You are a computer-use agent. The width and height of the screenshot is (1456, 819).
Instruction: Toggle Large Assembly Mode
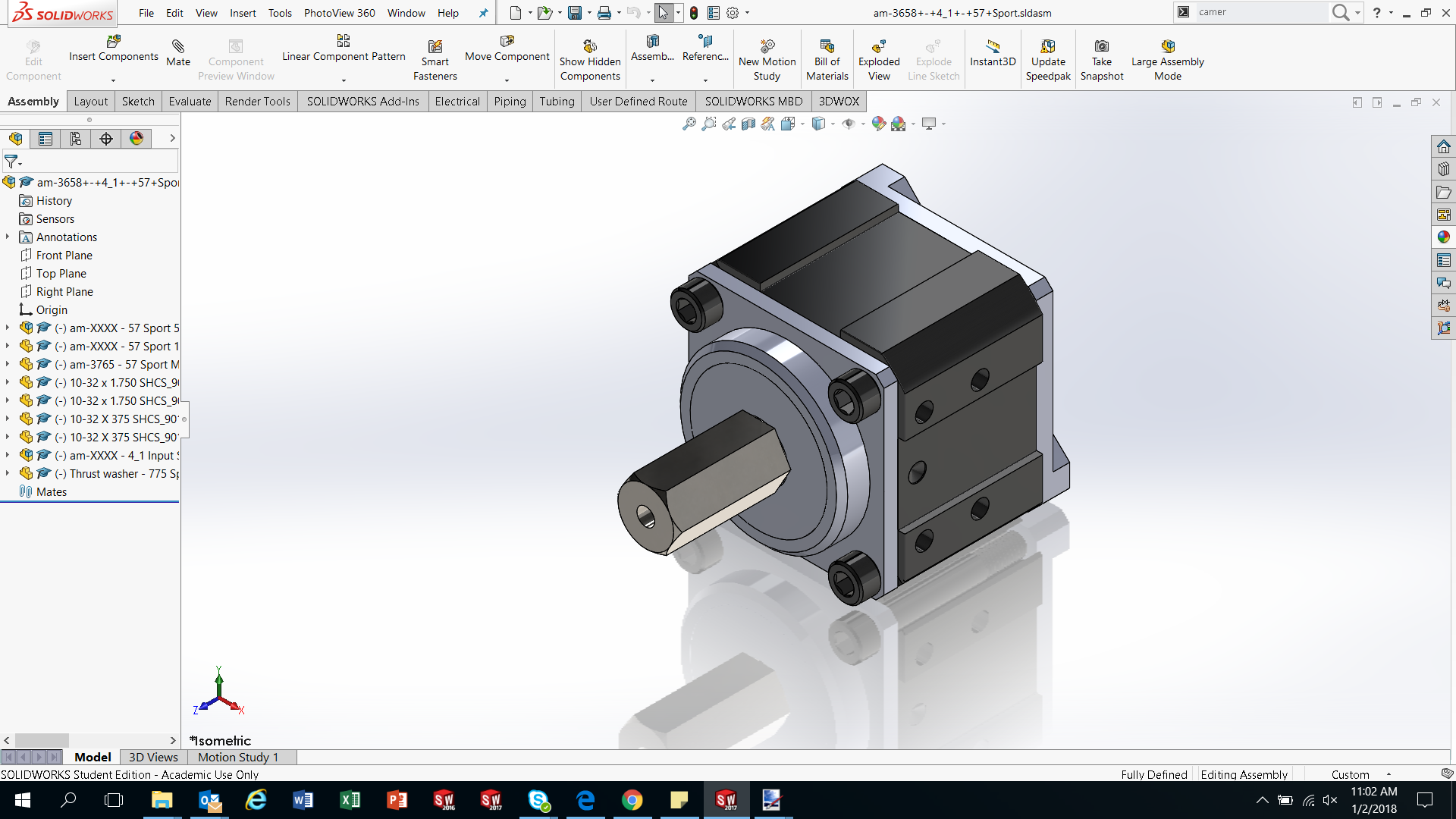(x=1167, y=58)
